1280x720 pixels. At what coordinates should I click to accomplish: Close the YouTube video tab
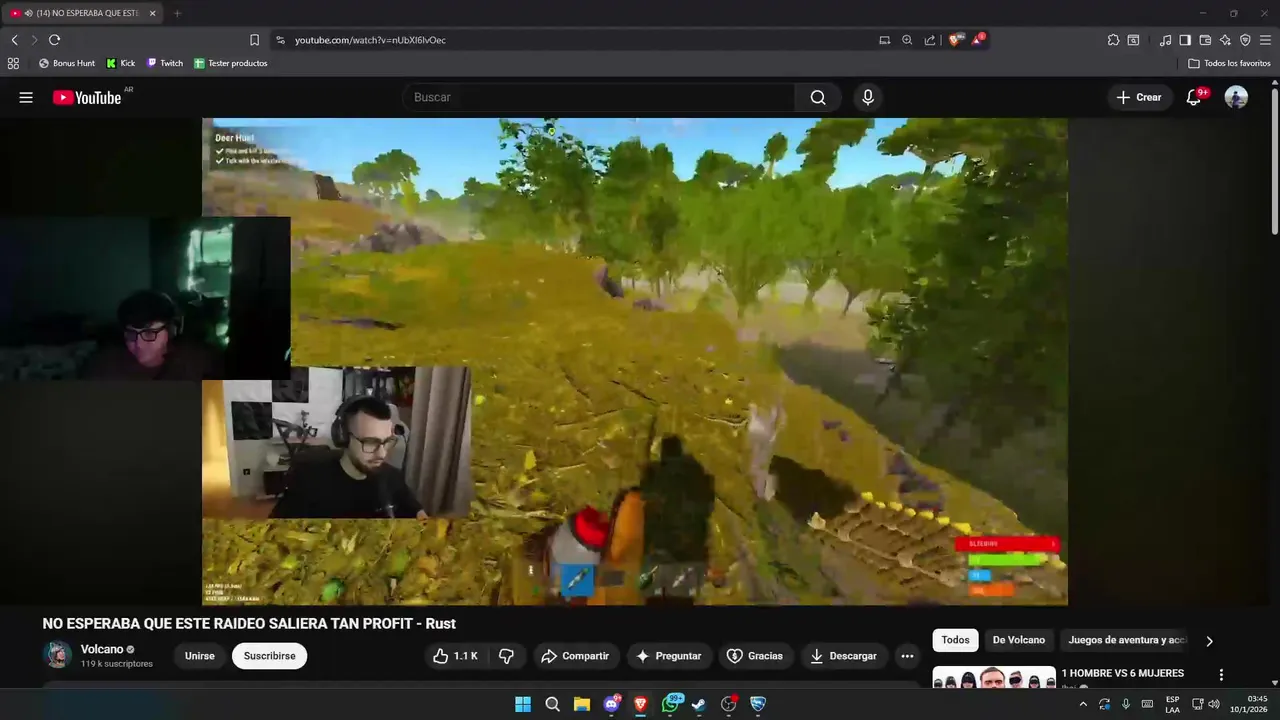(x=152, y=13)
